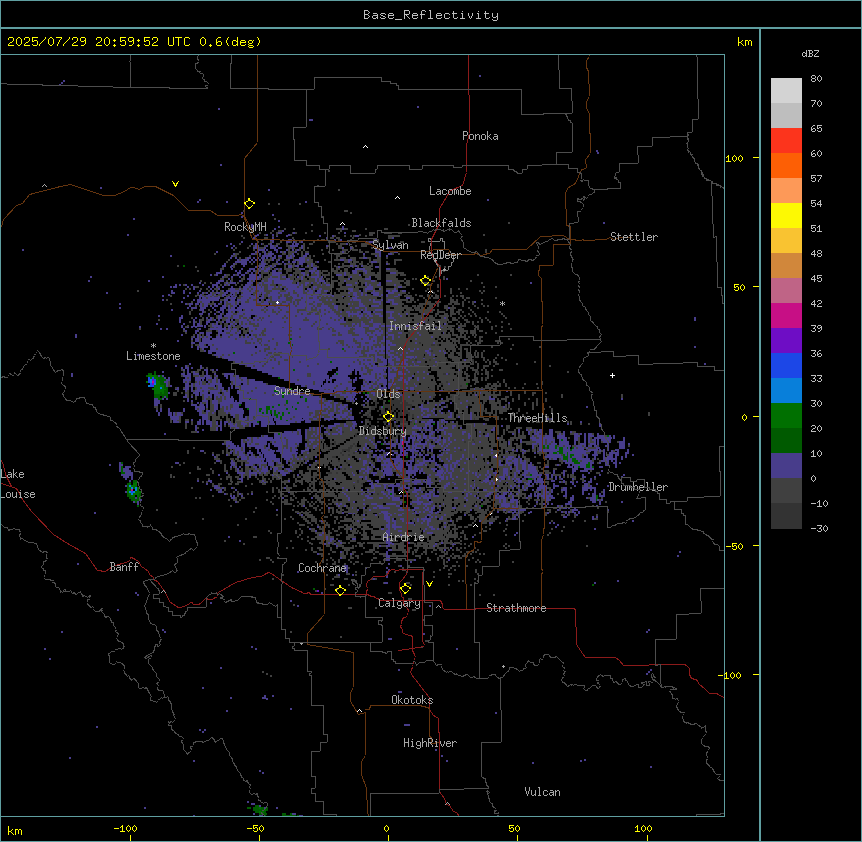Image resolution: width=862 pixels, height=842 pixels.
Task: Select the pink 42-45 dBZ legend swatch
Action: coord(786,291)
